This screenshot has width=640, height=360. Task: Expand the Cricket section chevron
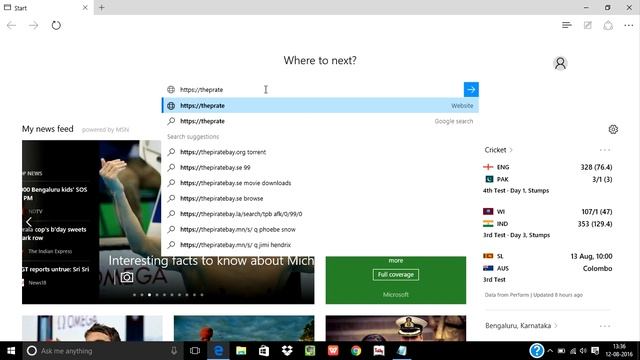point(511,150)
